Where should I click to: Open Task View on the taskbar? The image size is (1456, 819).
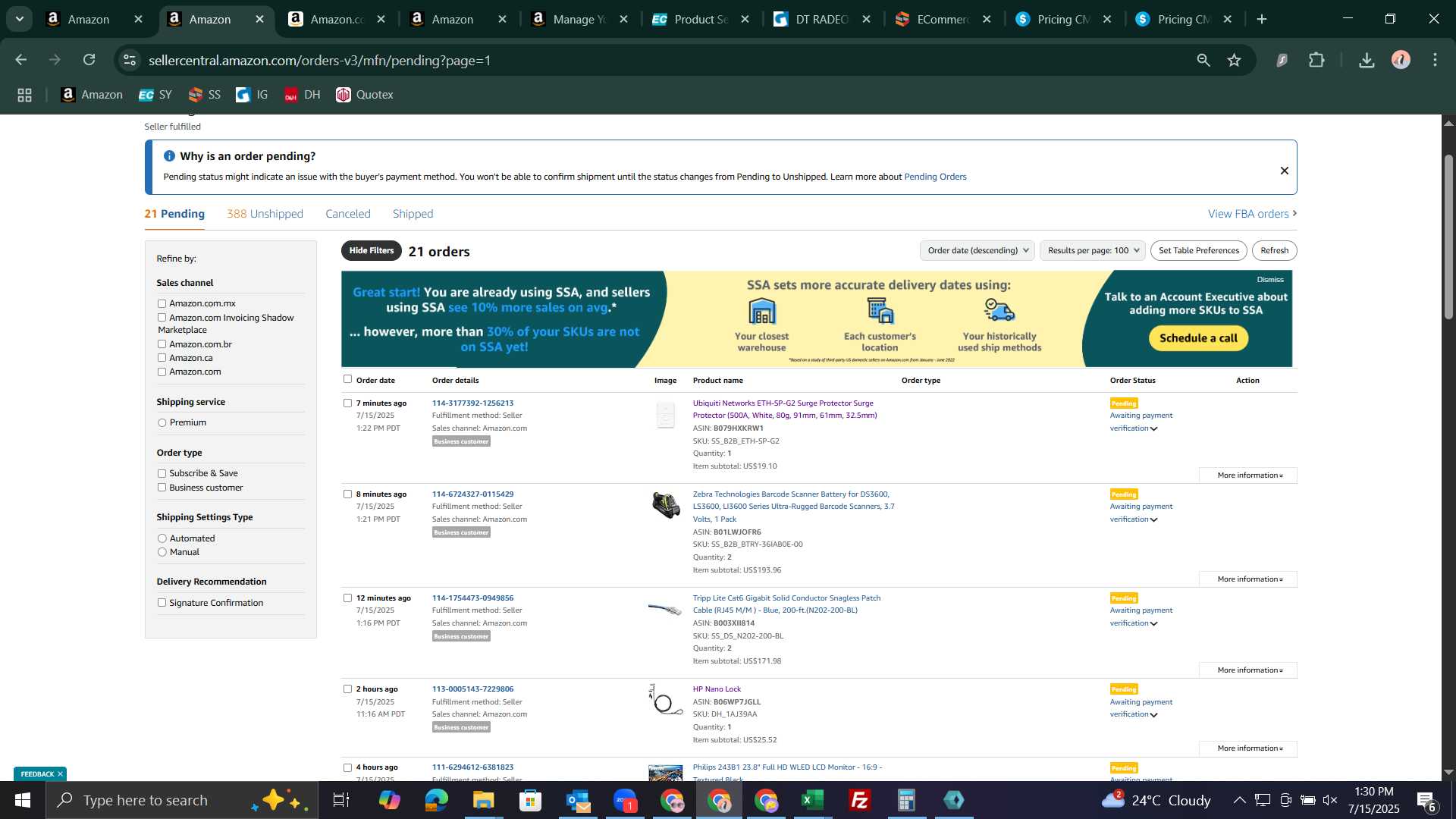pyautogui.click(x=341, y=800)
